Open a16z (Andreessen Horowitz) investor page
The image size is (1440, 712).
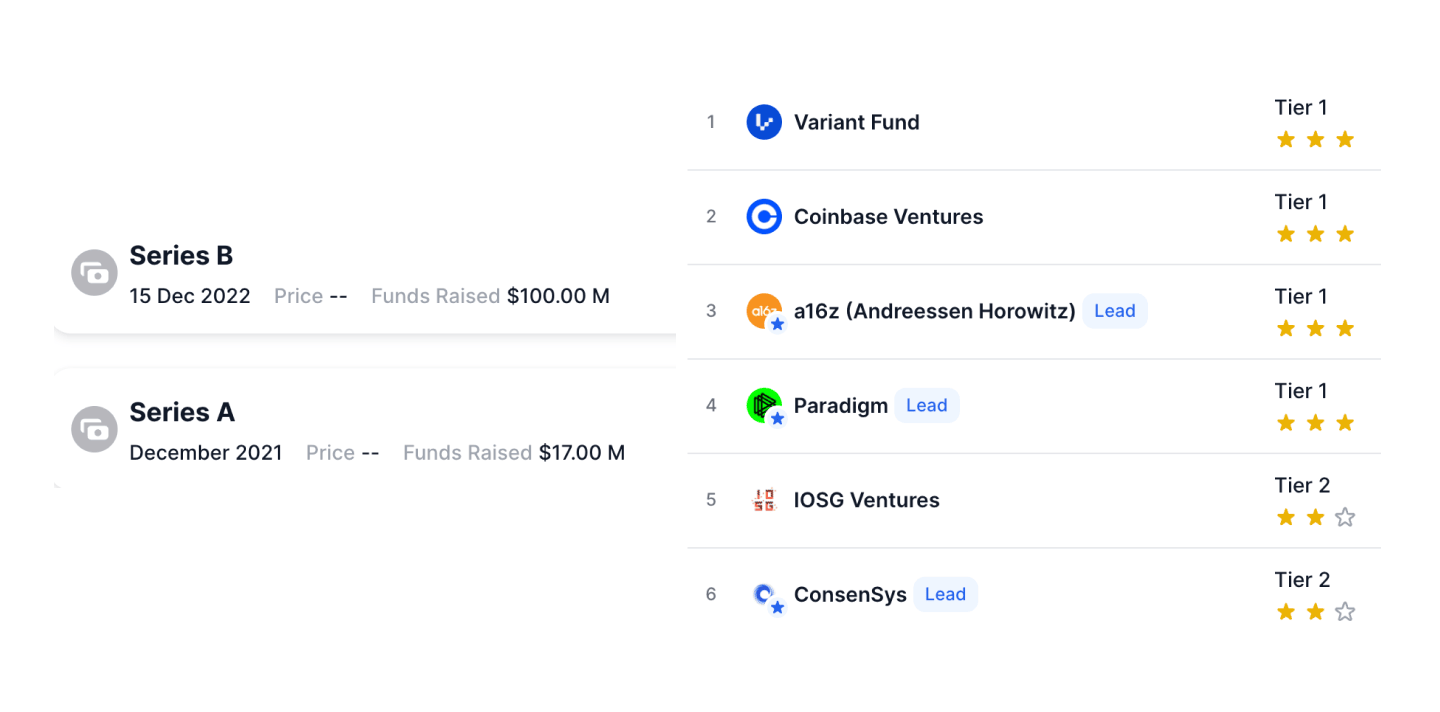coord(934,311)
